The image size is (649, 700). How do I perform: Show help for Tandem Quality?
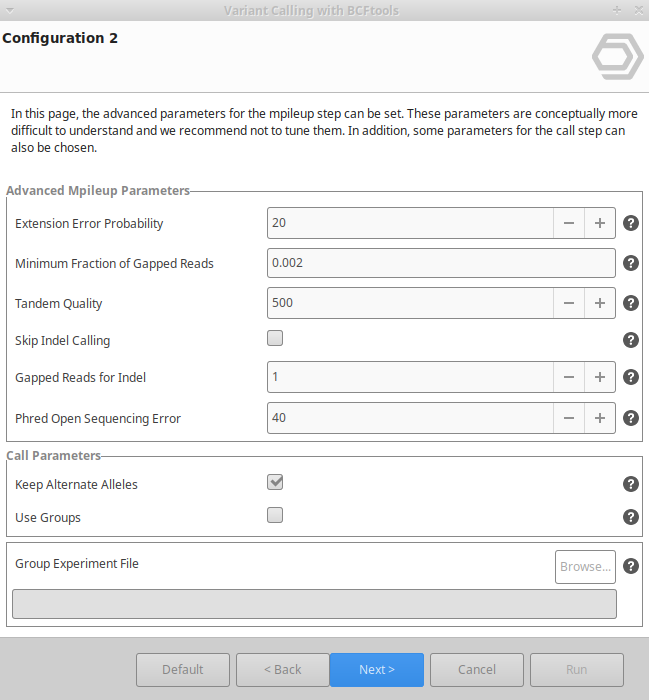click(x=631, y=303)
